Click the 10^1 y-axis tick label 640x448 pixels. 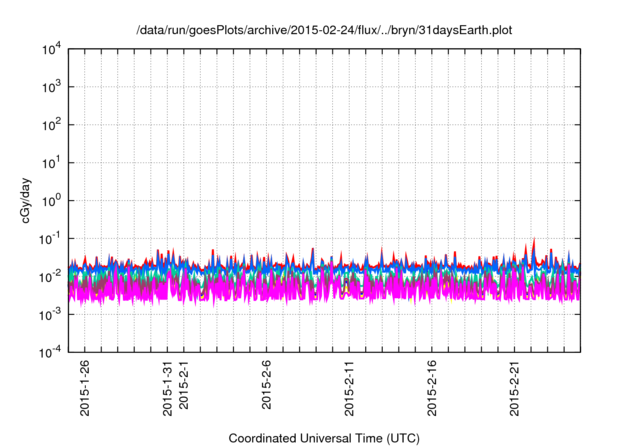(x=52, y=163)
